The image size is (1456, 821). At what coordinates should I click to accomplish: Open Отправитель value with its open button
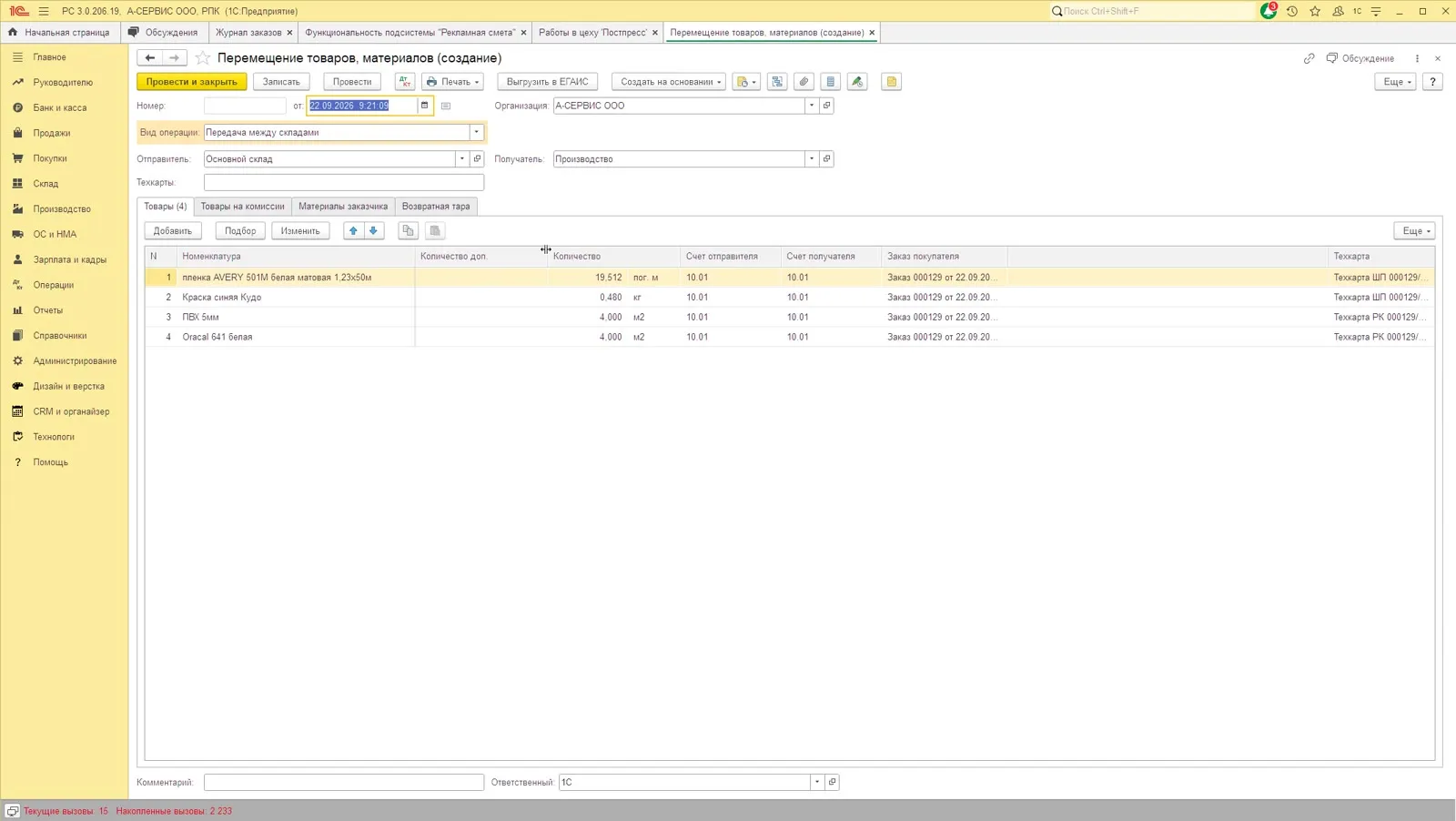[477, 158]
